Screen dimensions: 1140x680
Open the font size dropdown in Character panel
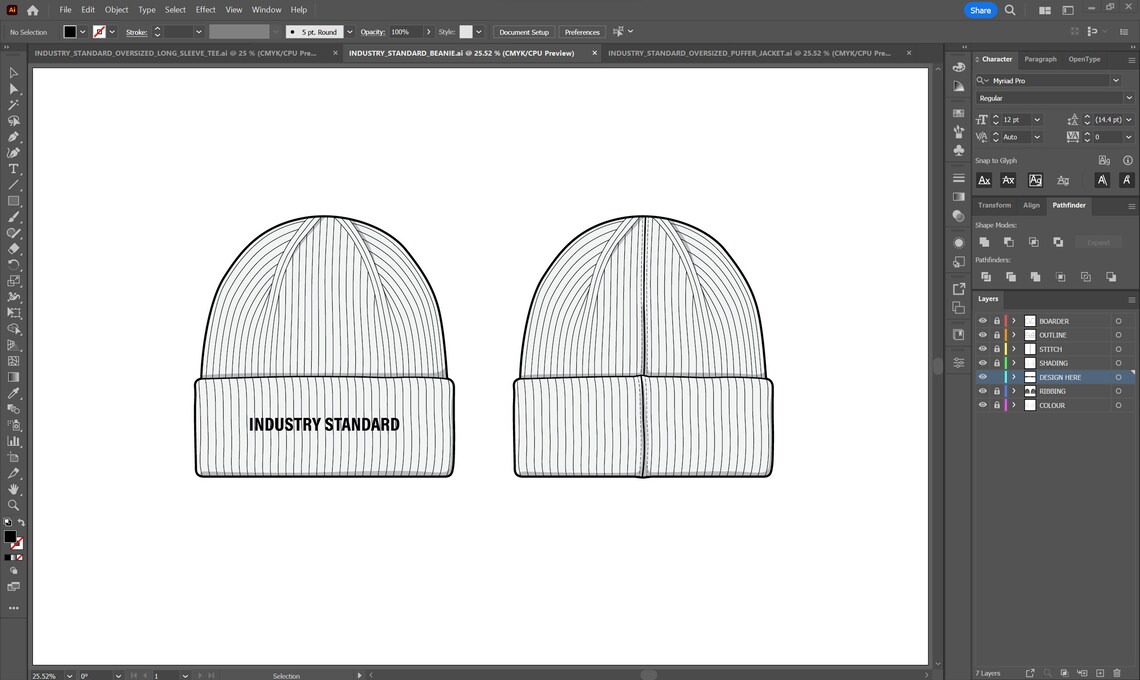pyautogui.click(x=1036, y=119)
